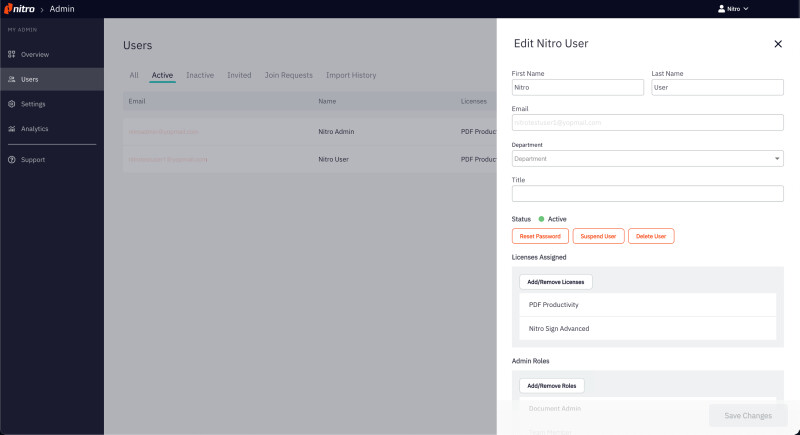Open the Join Requests tab
Screen dimensions: 800x435
288,75
